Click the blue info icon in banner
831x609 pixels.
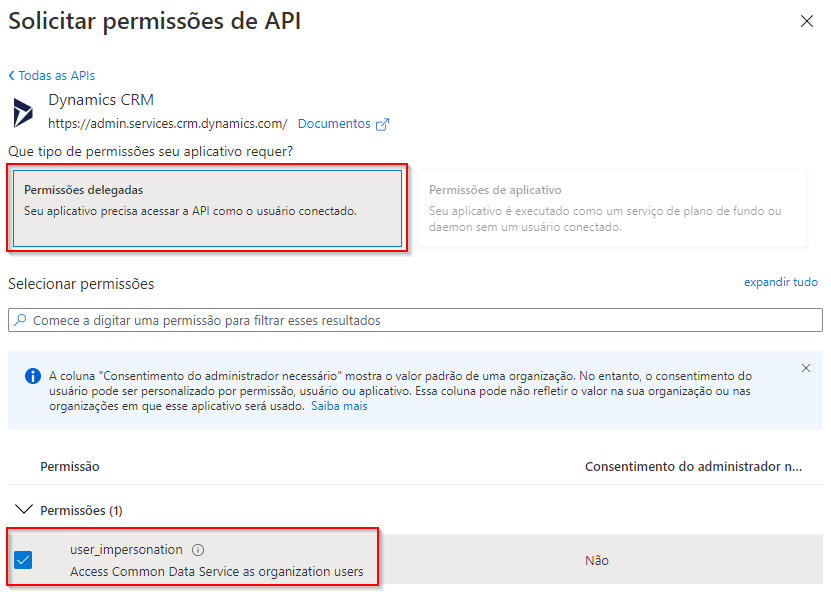click(x=33, y=376)
